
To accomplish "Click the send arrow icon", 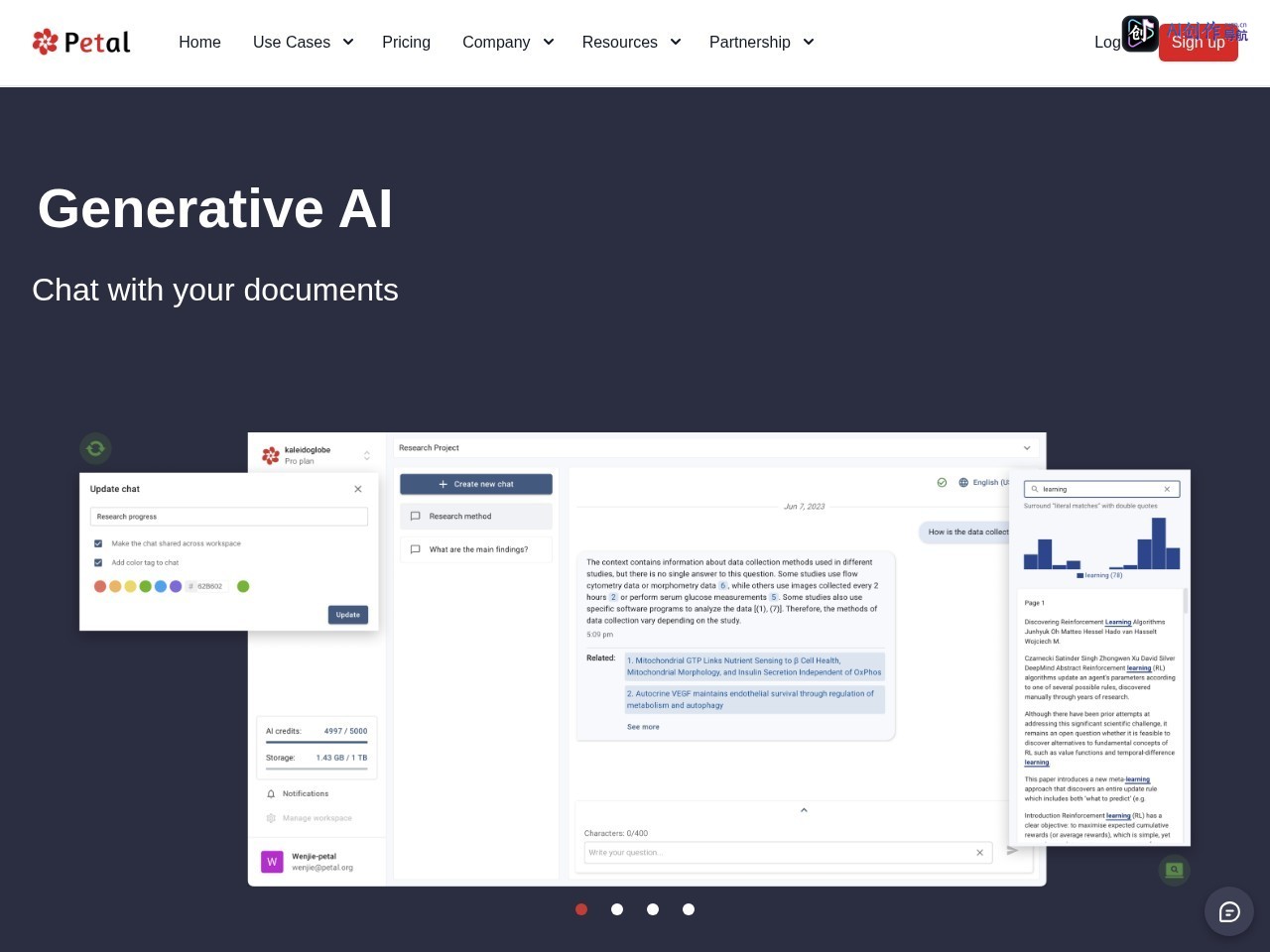I will pyautogui.click(x=1012, y=851).
